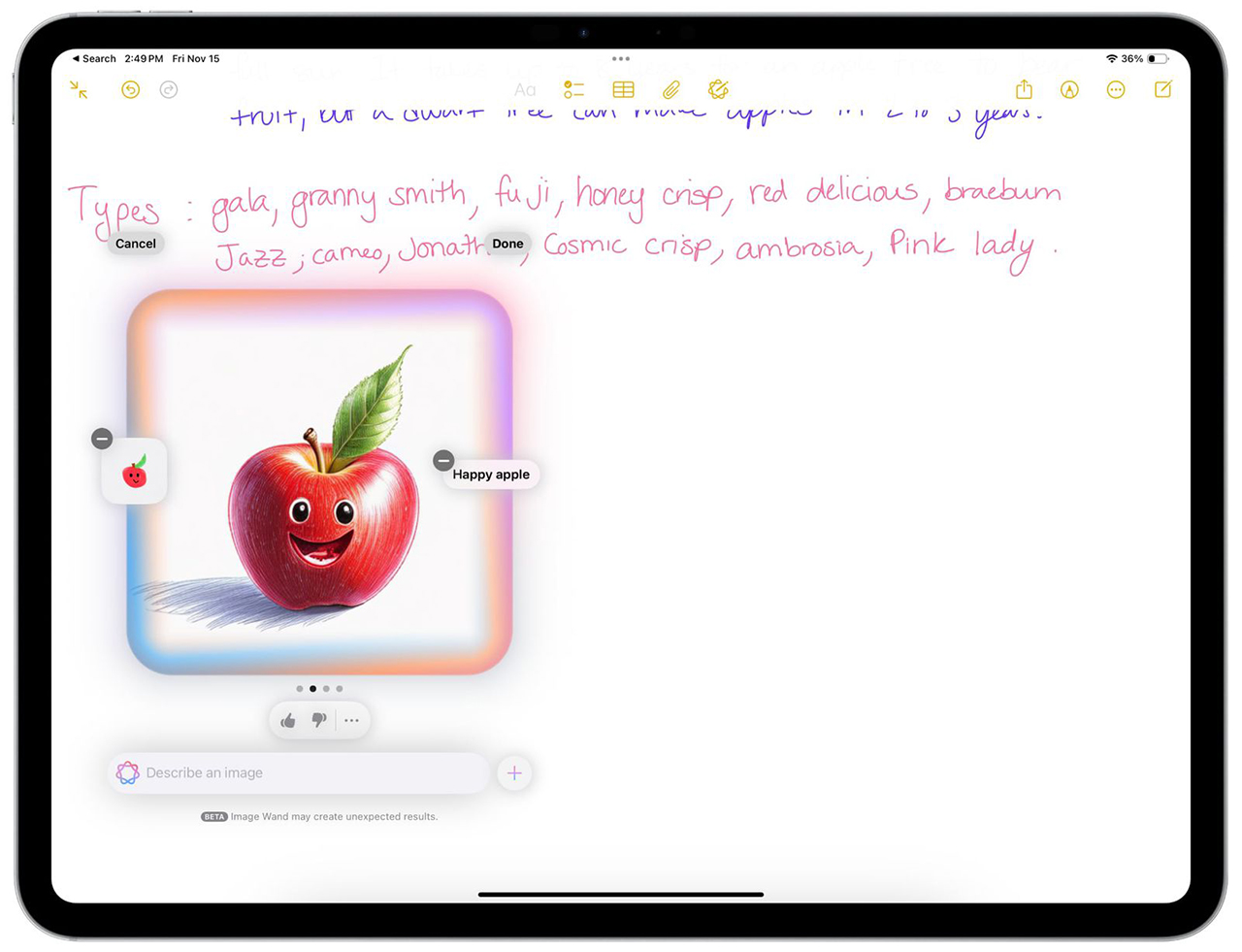Open extra options beside the rating buttons
Viewport: 1242px width, 952px height.
tap(351, 720)
